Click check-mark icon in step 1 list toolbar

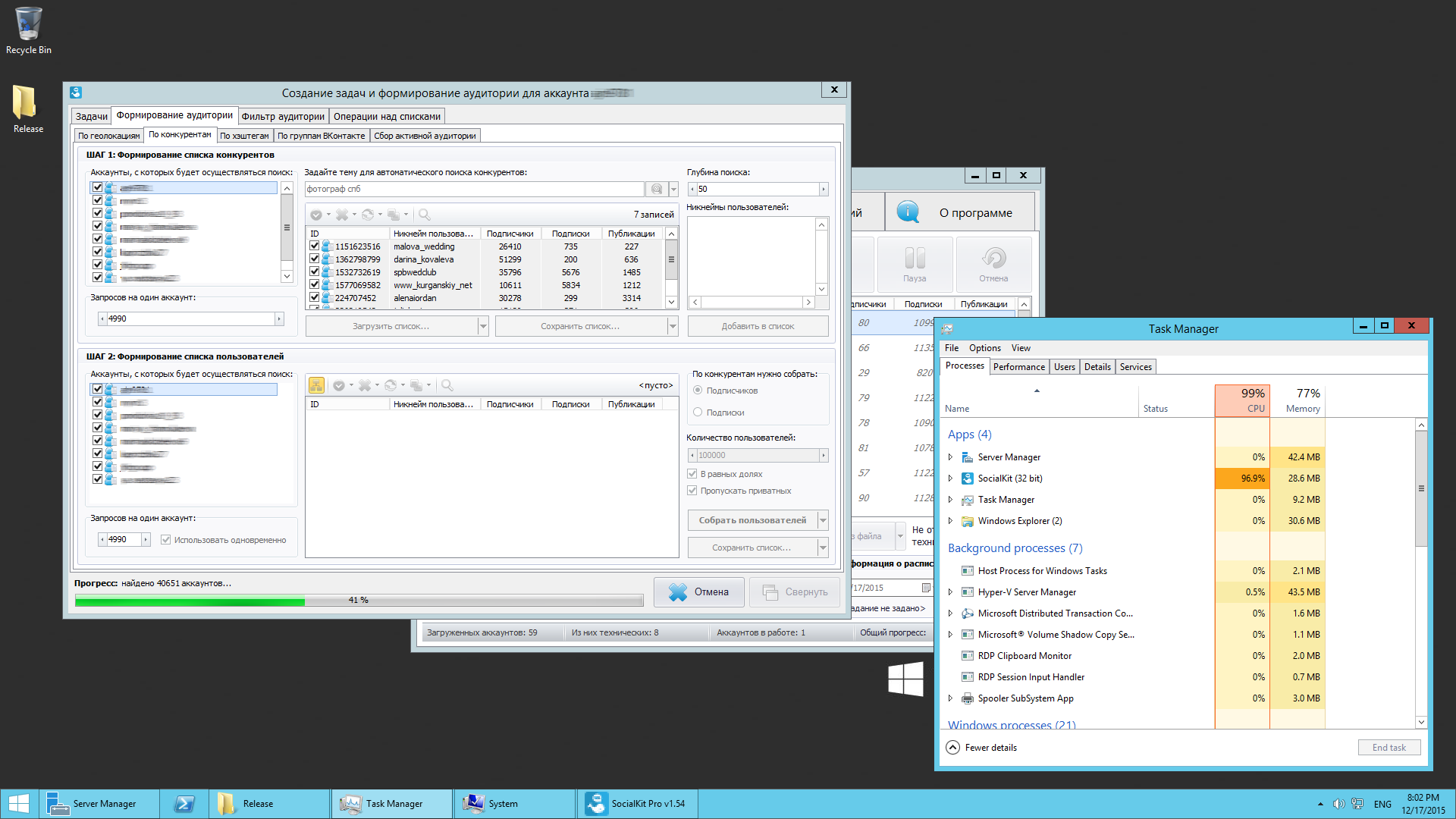point(316,215)
